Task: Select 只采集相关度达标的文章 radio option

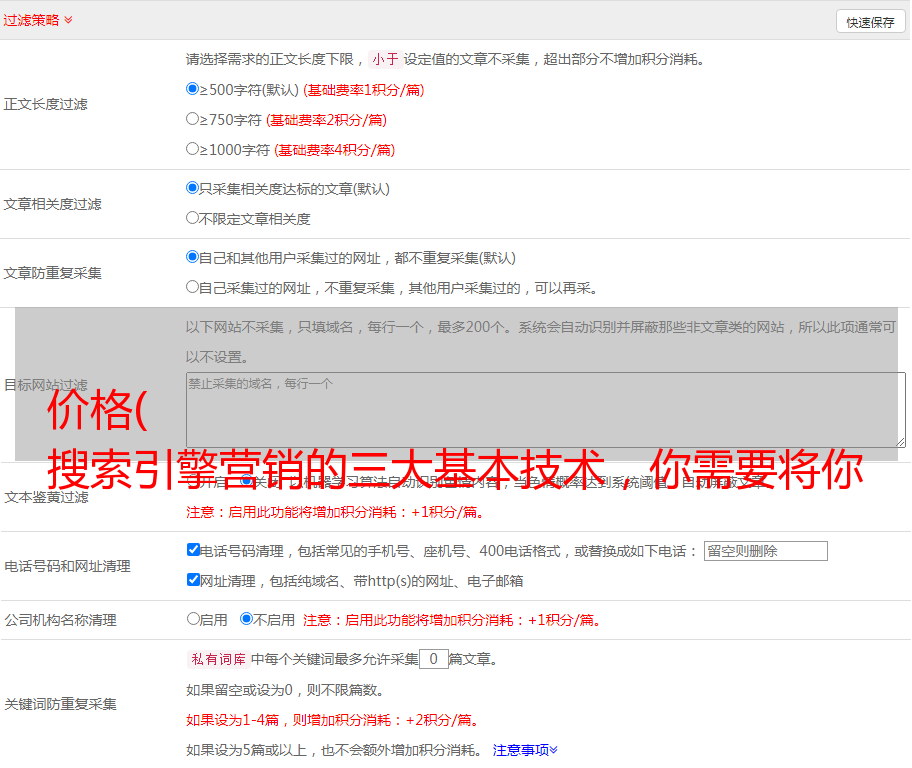Action: click(193, 188)
